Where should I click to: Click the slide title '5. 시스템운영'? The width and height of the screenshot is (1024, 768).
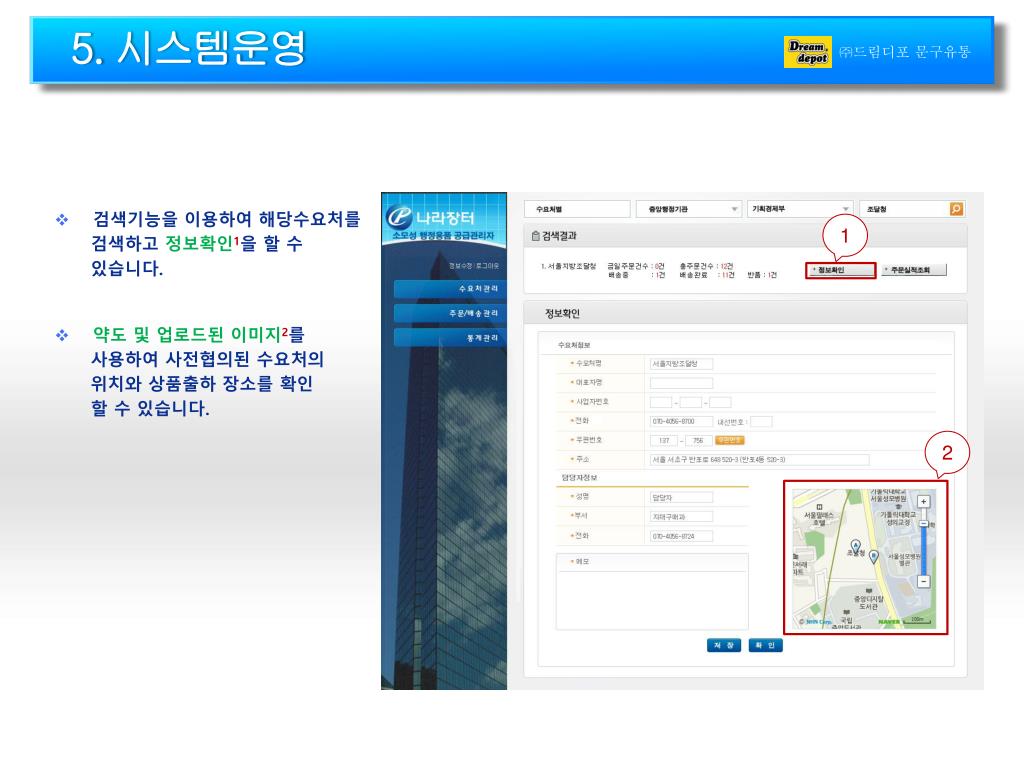(189, 48)
